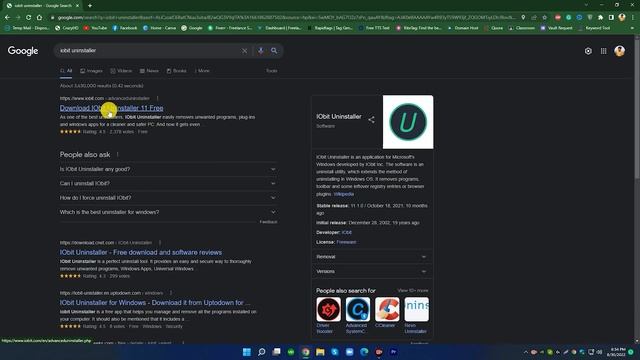Open the taskbar clock and date
The image size is (640, 360).
click(616, 352)
